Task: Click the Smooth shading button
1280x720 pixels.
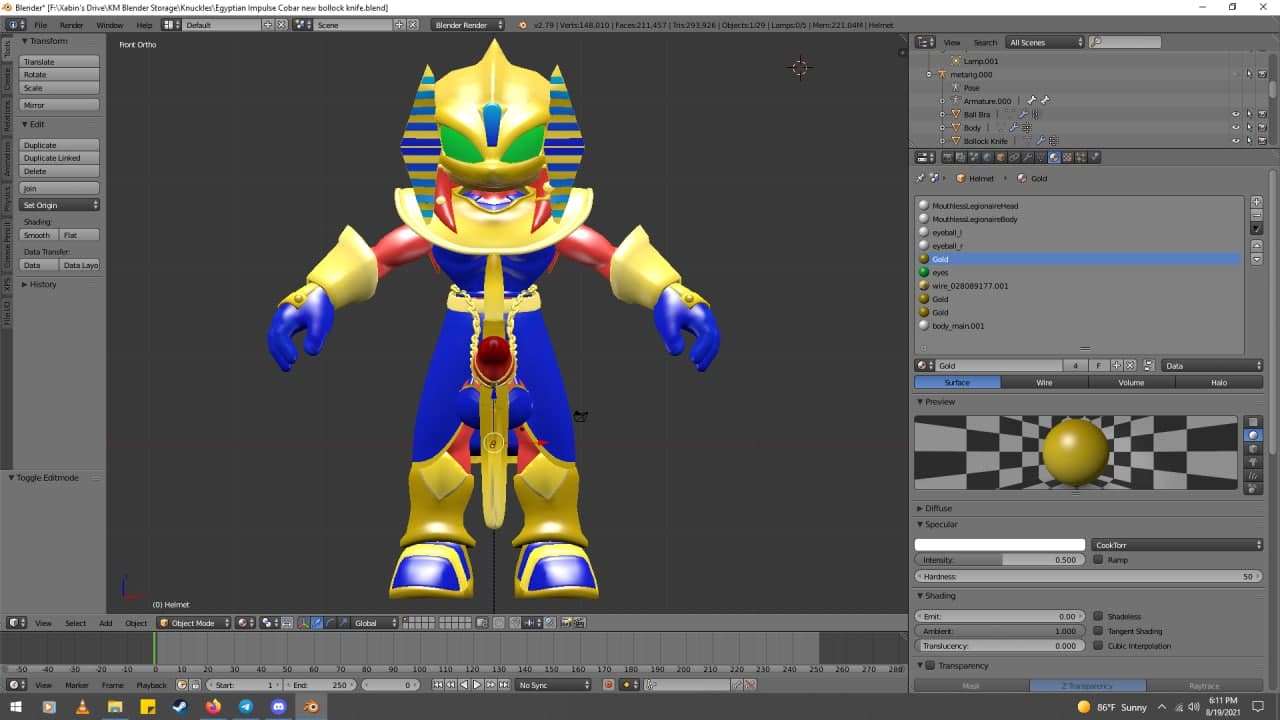Action: (x=37, y=235)
